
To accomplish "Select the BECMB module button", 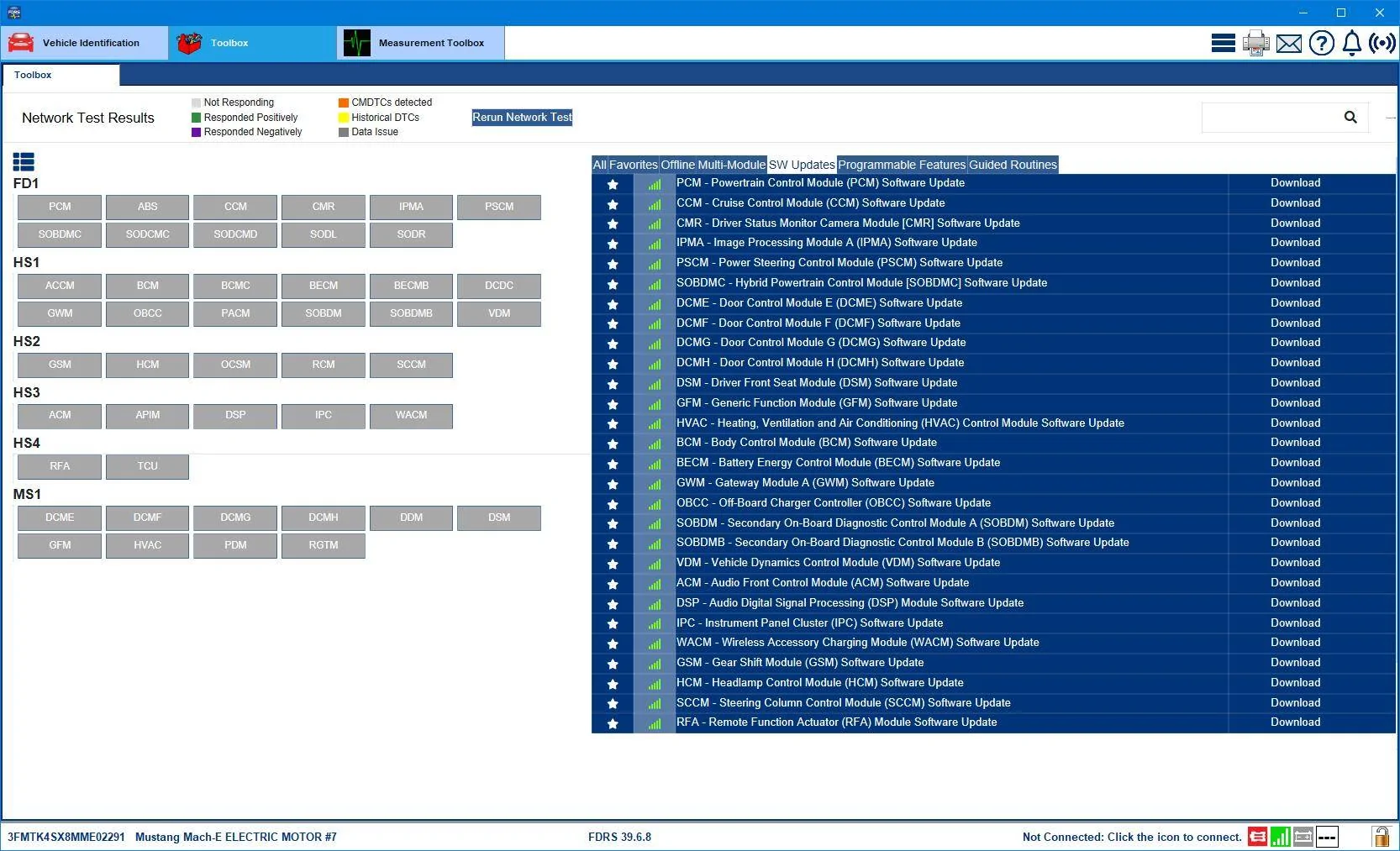I will 411,286.
